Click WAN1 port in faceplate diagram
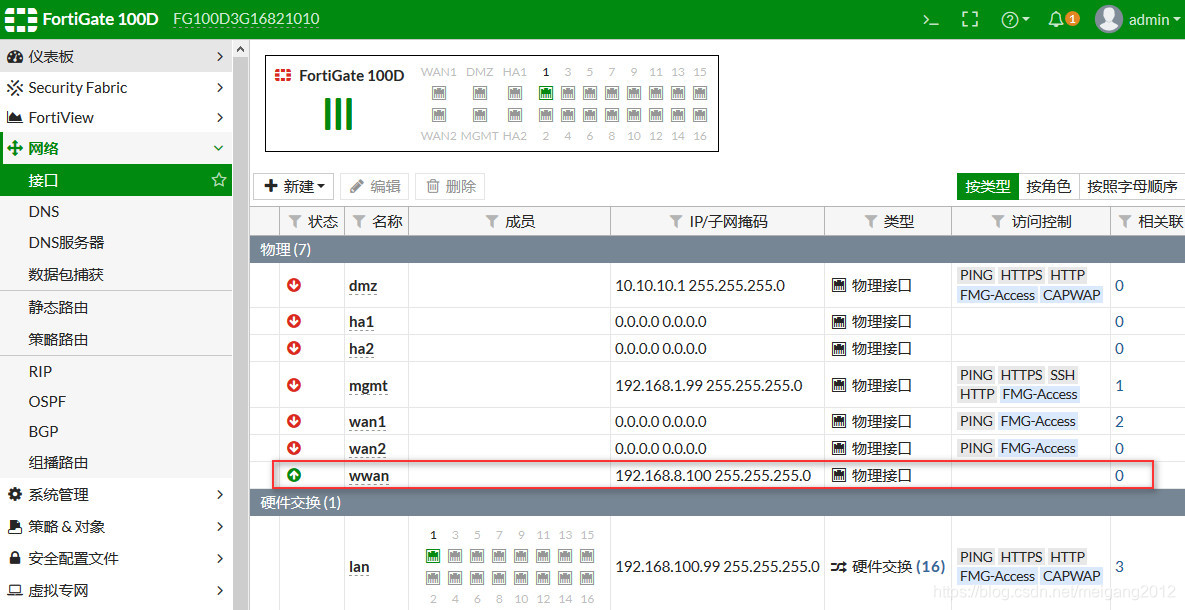 [438, 93]
